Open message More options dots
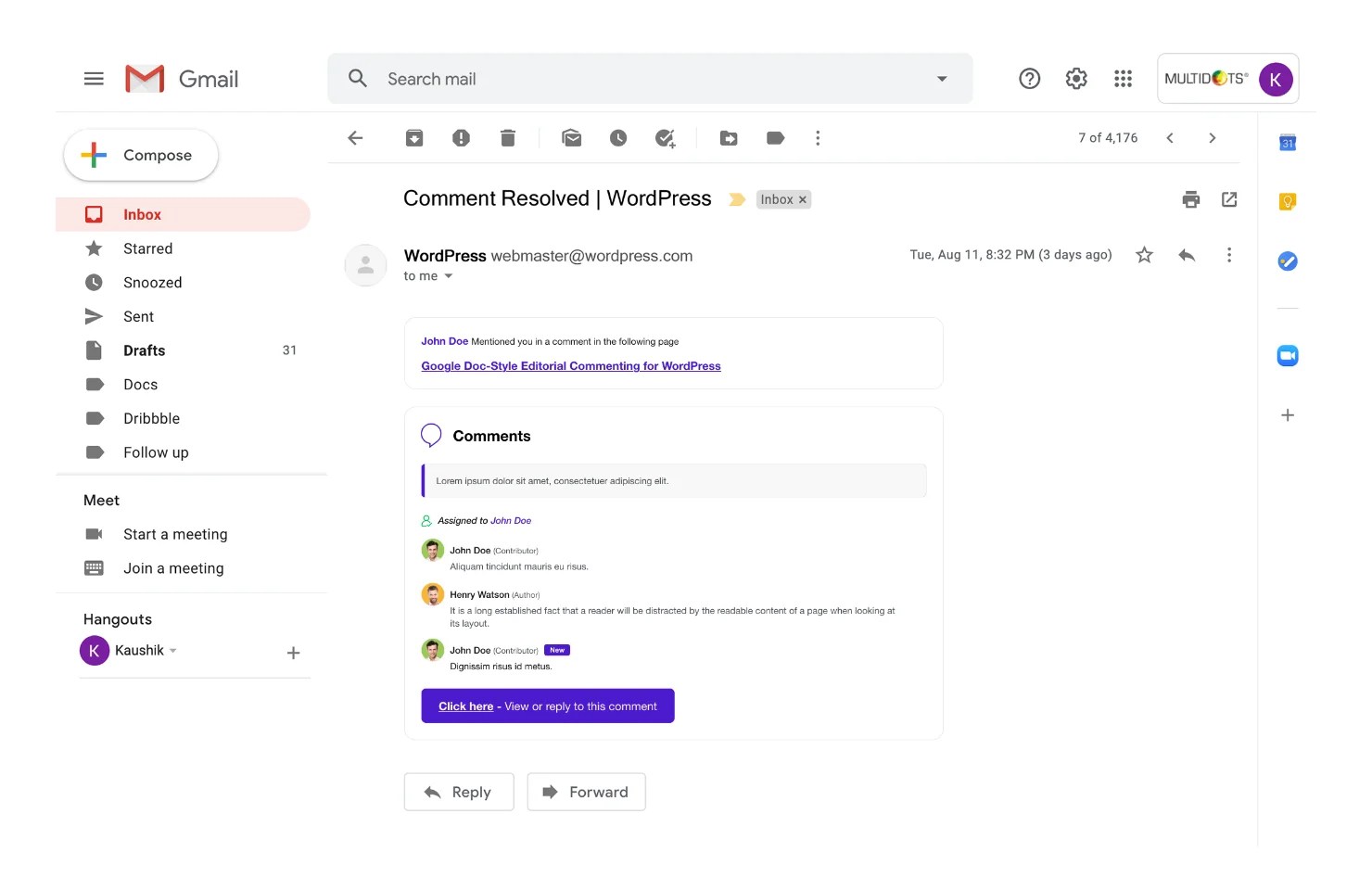Image resolution: width=1372 pixels, height=890 pixels. click(1229, 255)
